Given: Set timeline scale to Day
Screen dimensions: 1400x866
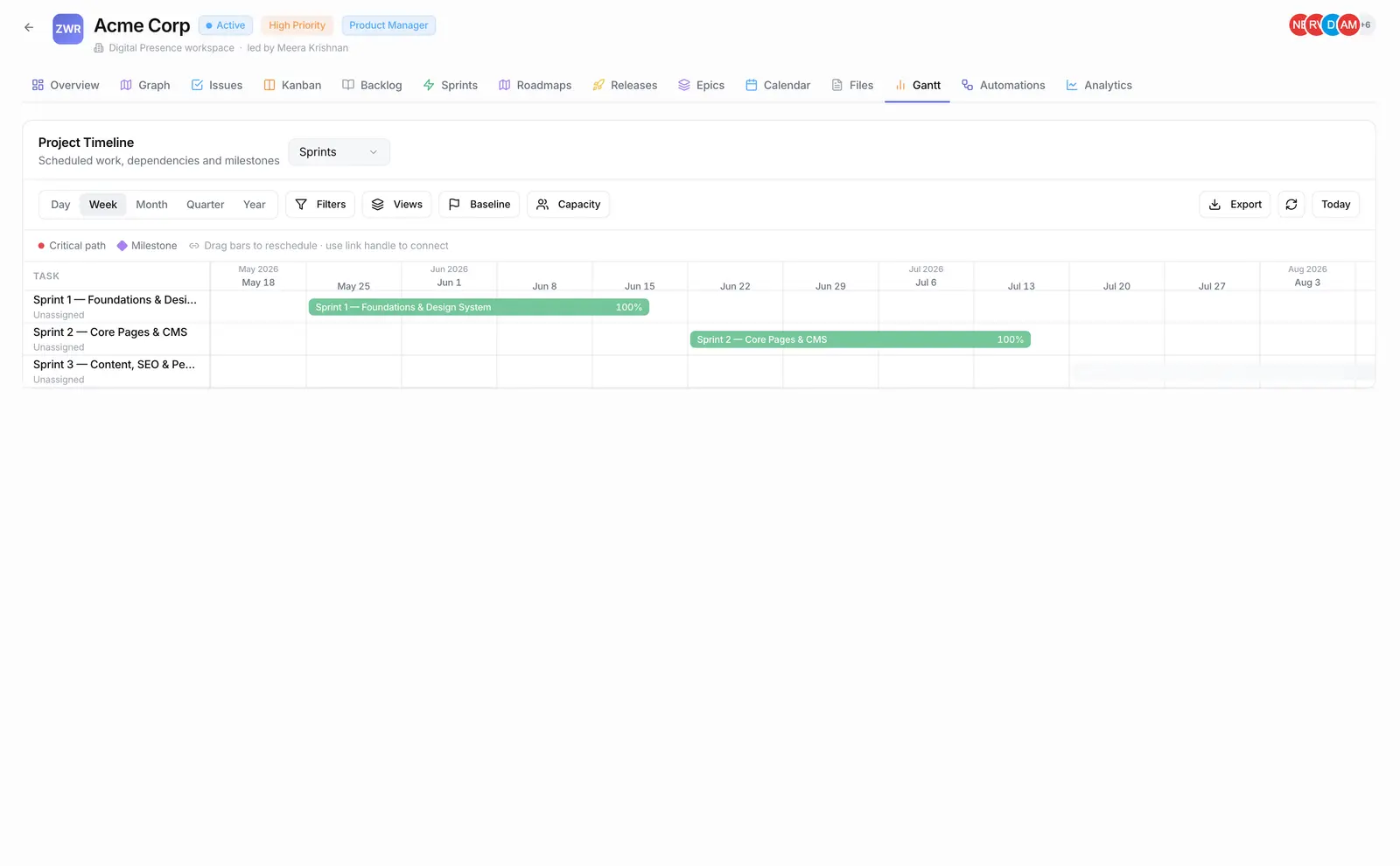Looking at the screenshot, I should (60, 205).
